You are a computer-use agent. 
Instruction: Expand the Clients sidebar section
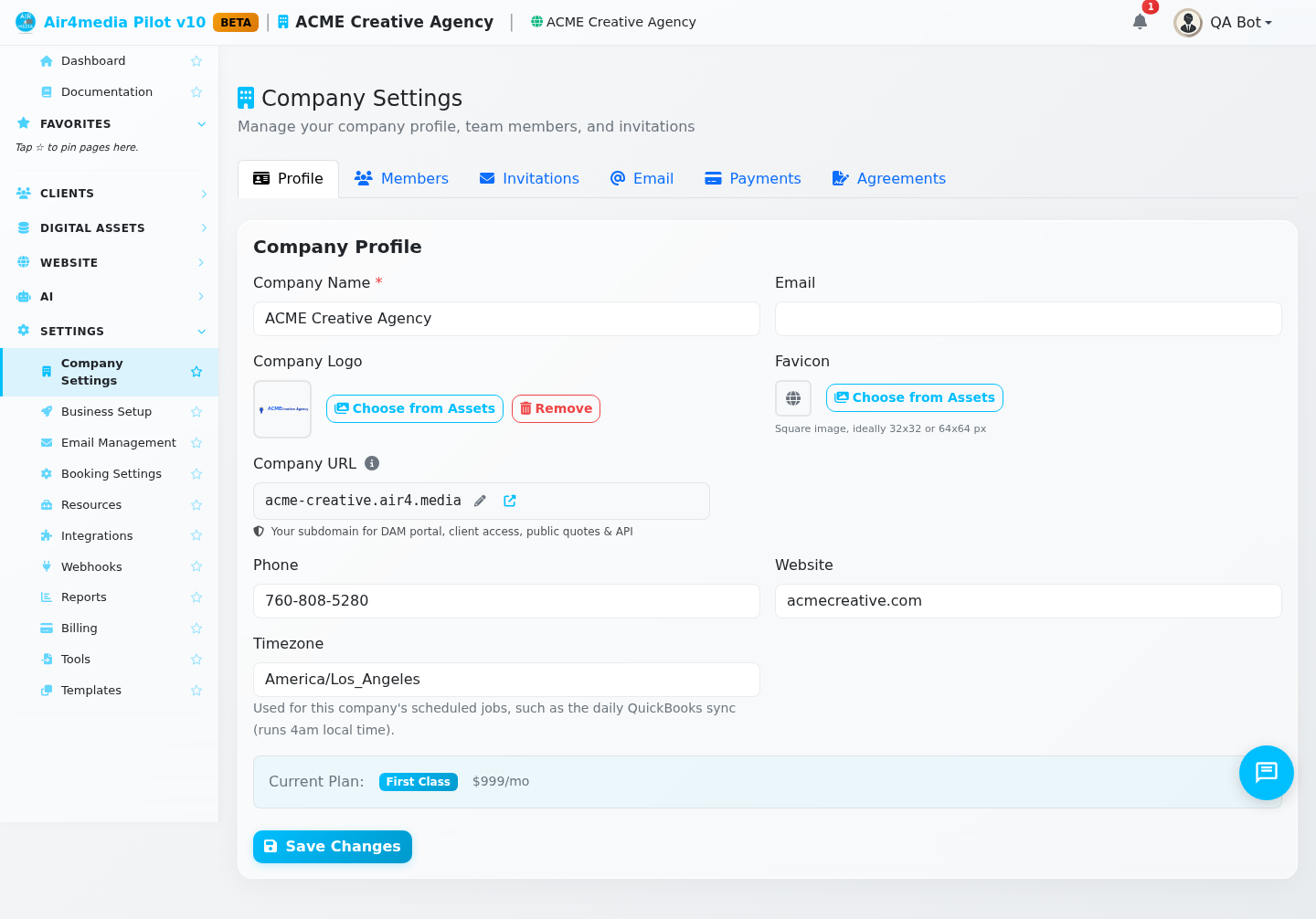click(110, 194)
